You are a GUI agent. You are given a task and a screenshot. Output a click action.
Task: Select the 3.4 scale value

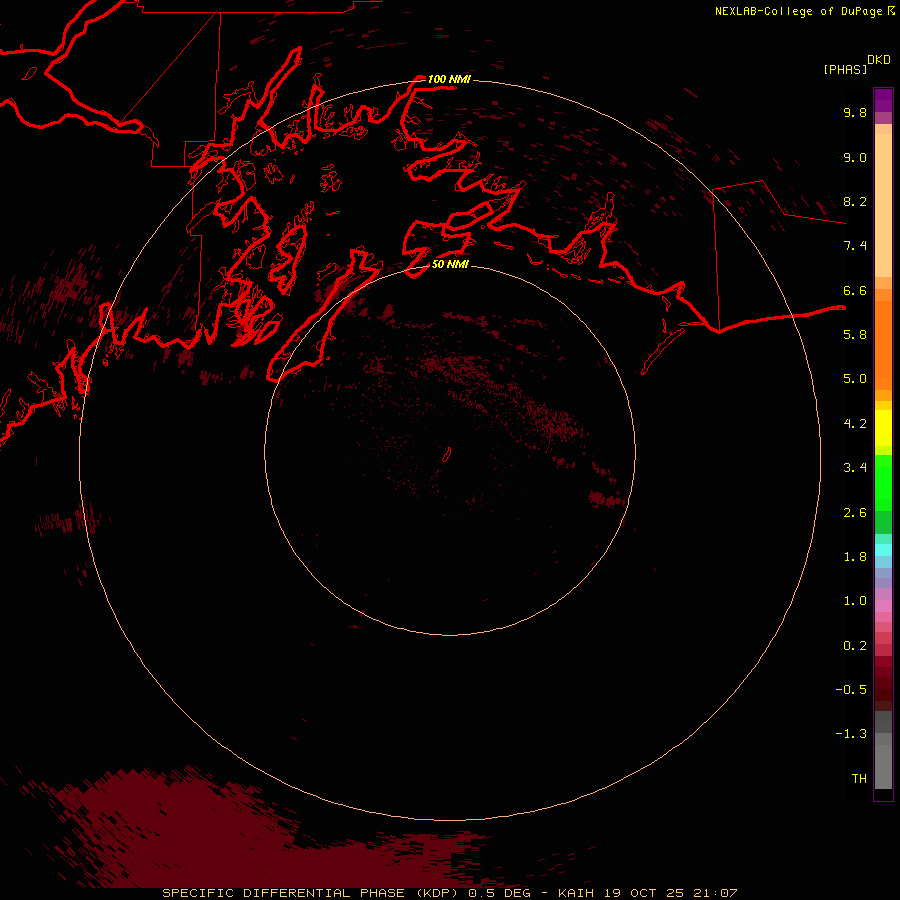[x=855, y=468]
